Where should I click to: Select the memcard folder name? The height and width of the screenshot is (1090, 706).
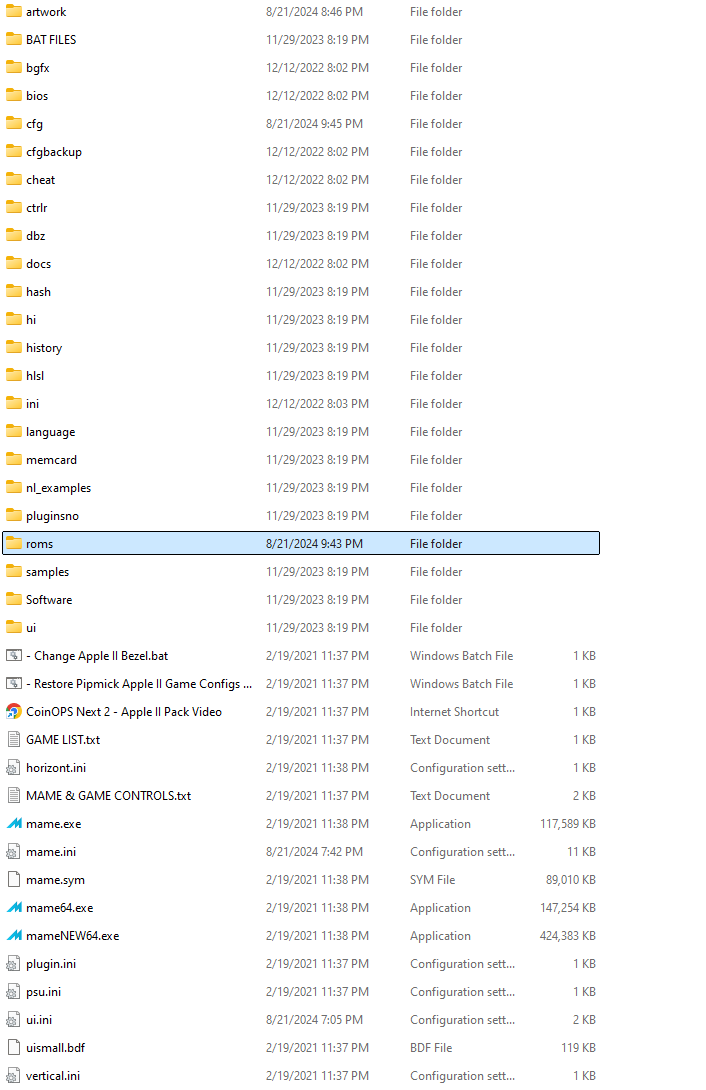coord(51,459)
